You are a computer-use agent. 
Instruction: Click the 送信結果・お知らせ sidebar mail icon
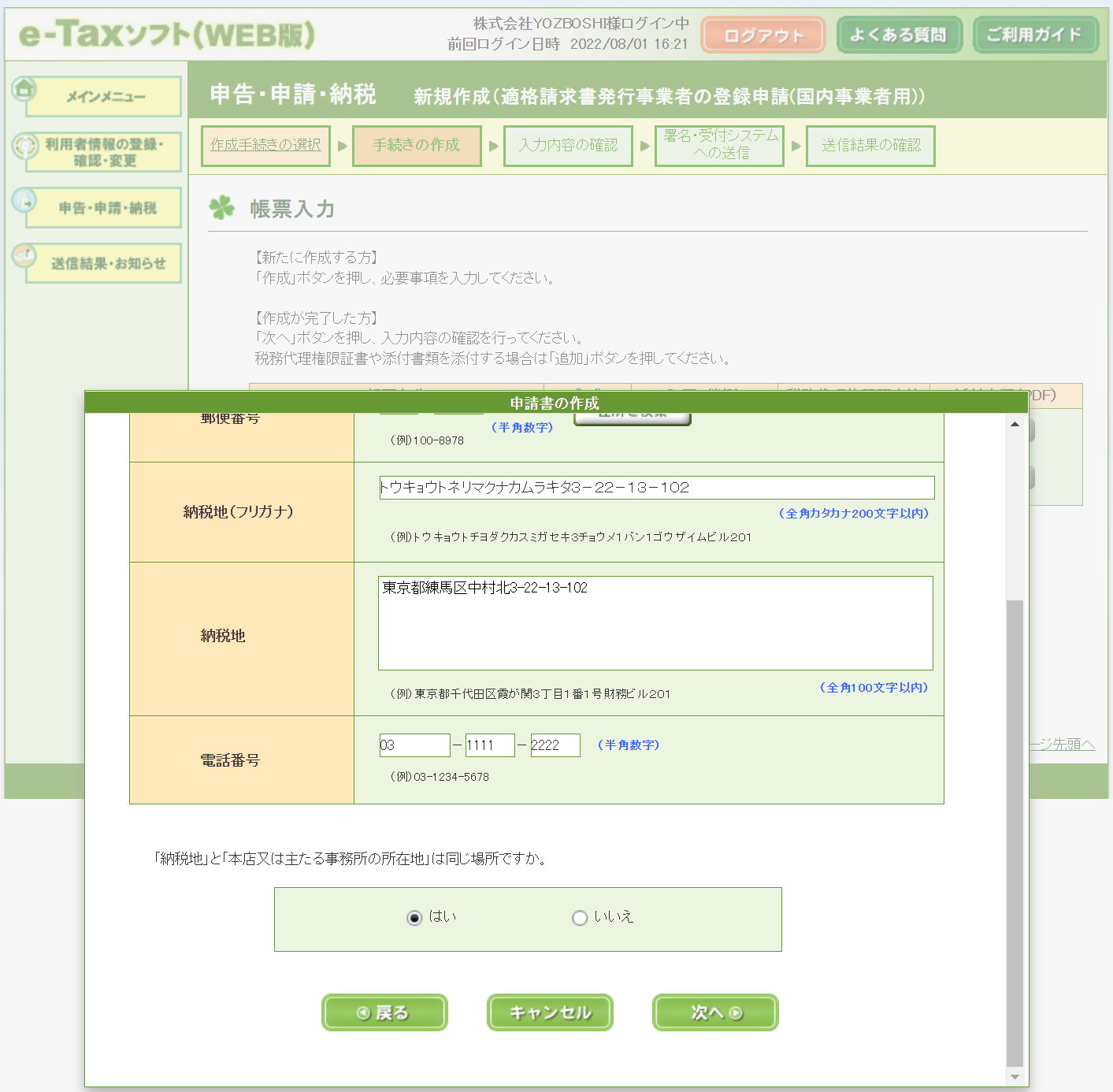point(24,255)
